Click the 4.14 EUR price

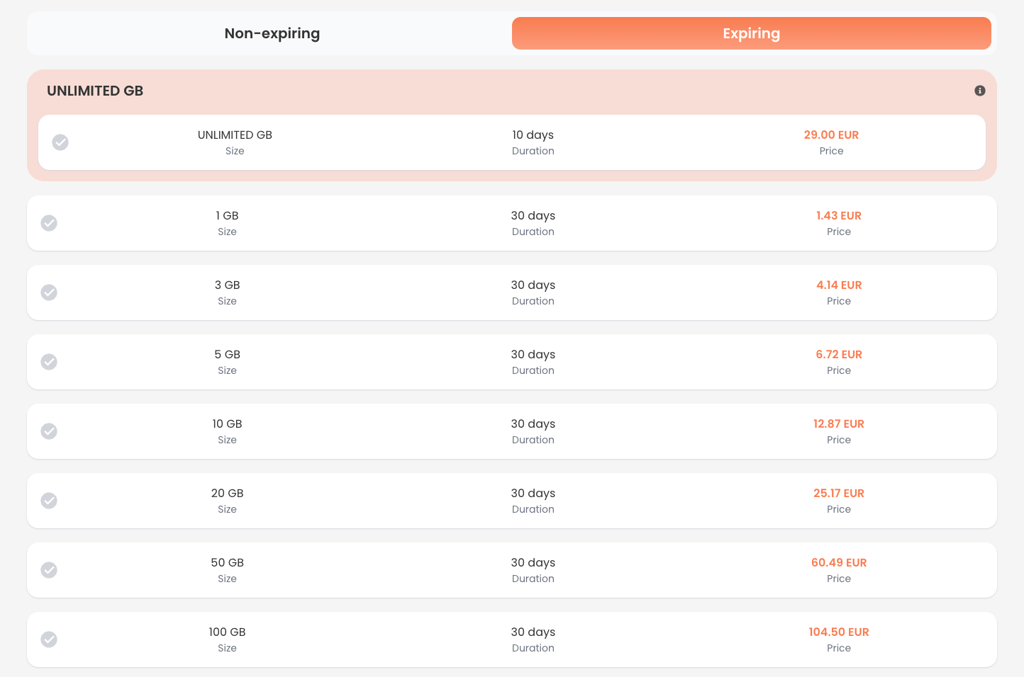(839, 285)
